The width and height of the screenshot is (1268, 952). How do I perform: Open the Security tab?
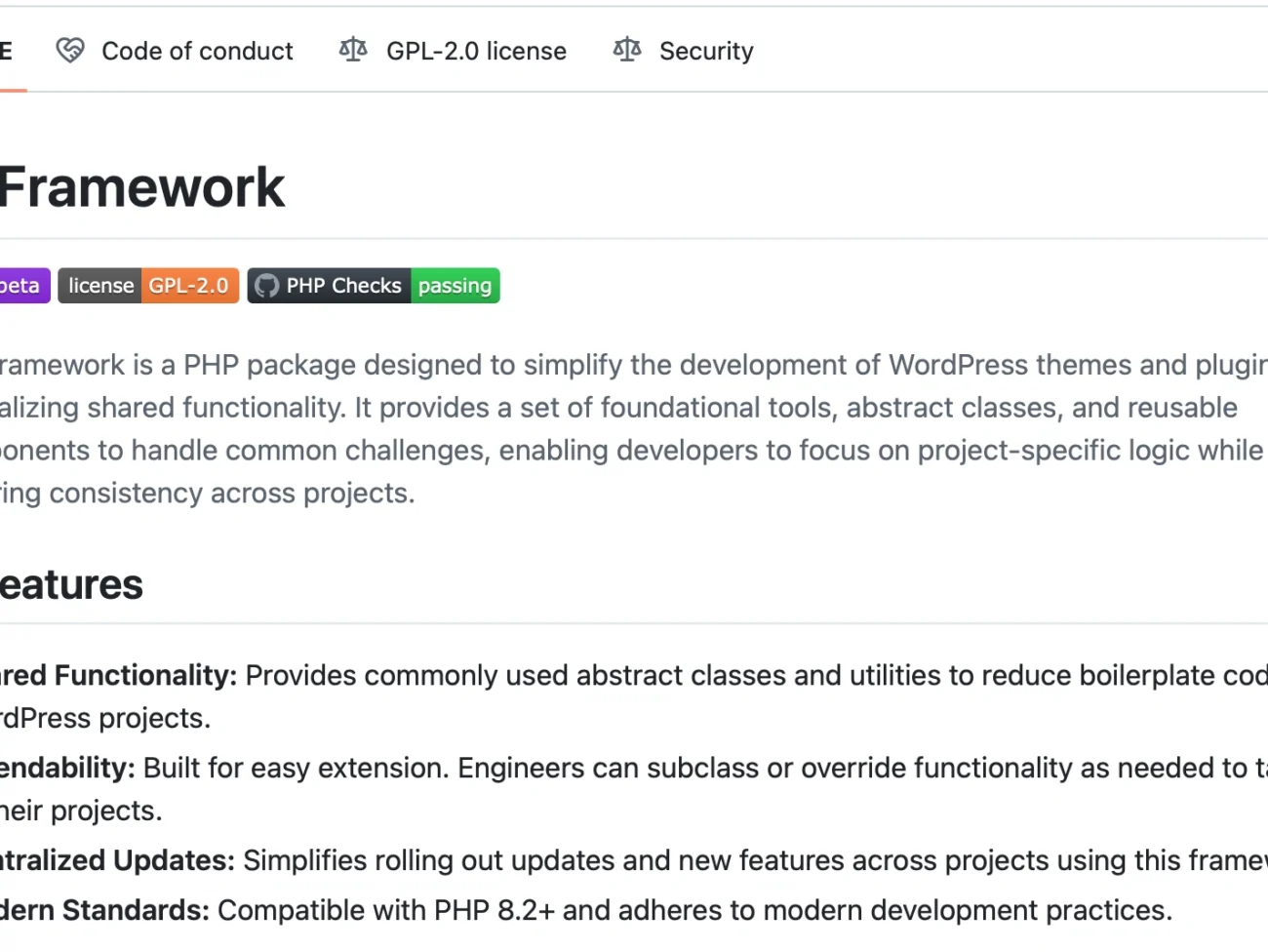tap(706, 51)
